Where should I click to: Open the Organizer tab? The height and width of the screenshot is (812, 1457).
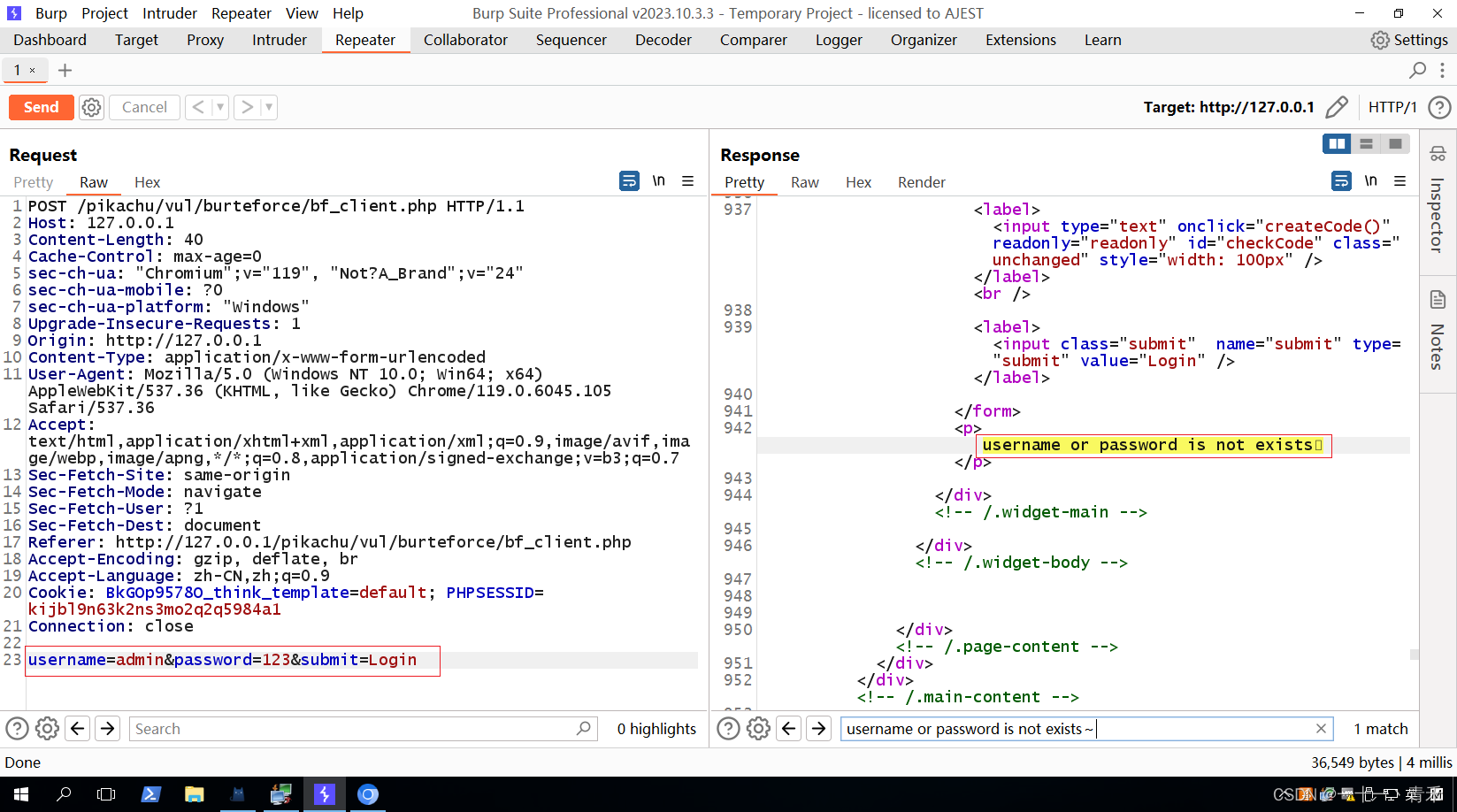924,40
